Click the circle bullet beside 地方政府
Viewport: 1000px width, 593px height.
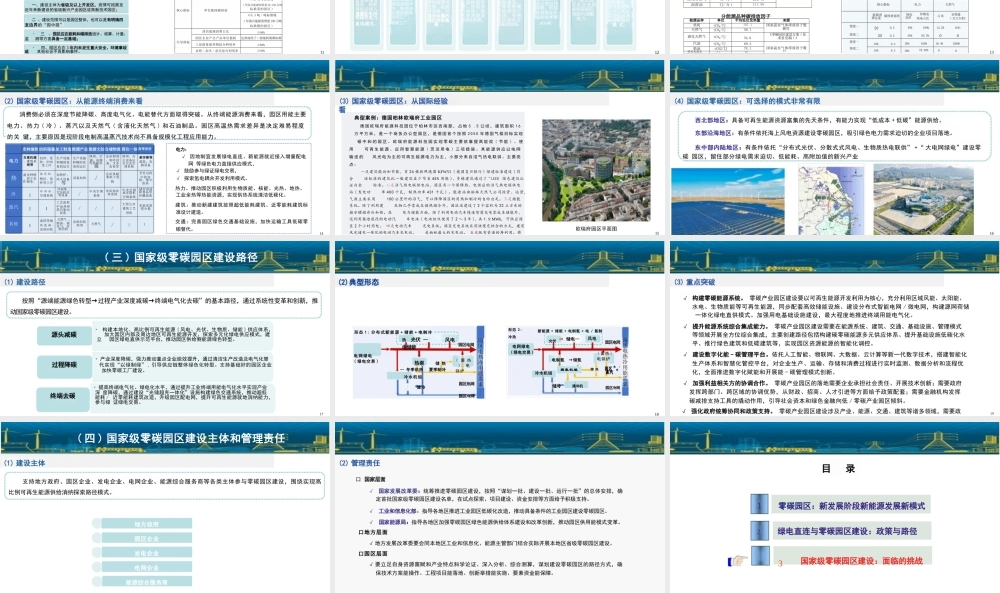click(97, 523)
